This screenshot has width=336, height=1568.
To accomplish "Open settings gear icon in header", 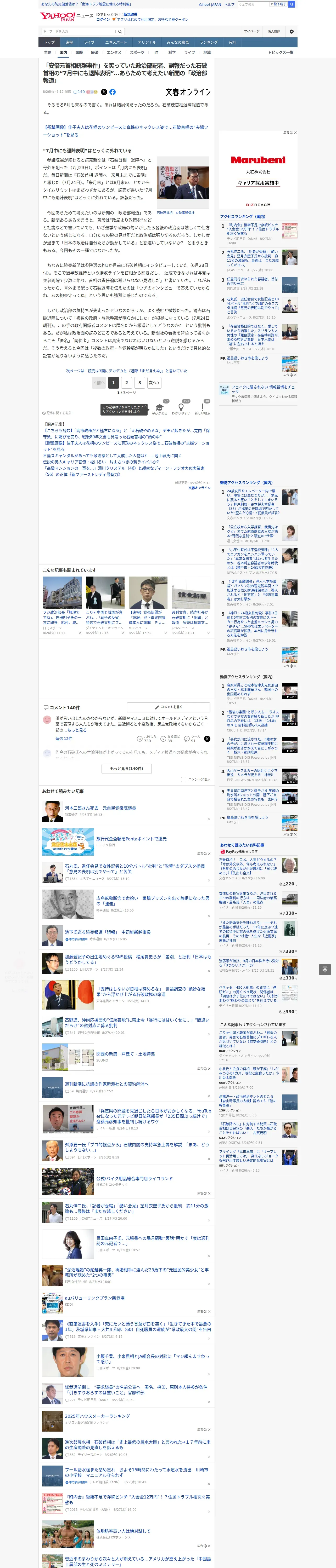I will 292,32.
